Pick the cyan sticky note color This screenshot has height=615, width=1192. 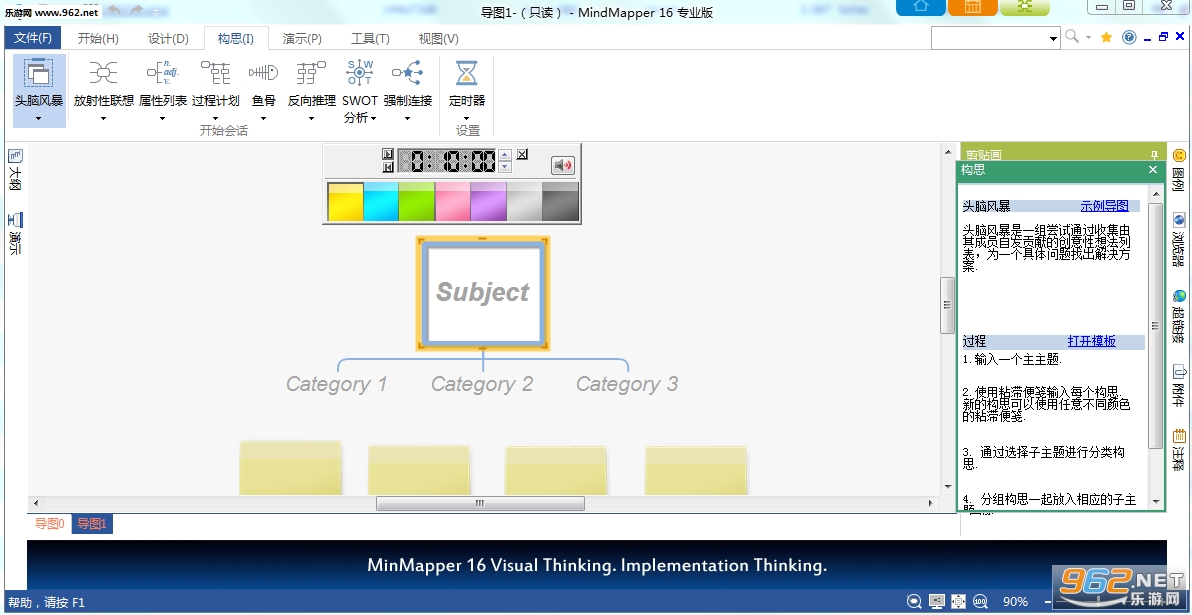[x=381, y=201]
